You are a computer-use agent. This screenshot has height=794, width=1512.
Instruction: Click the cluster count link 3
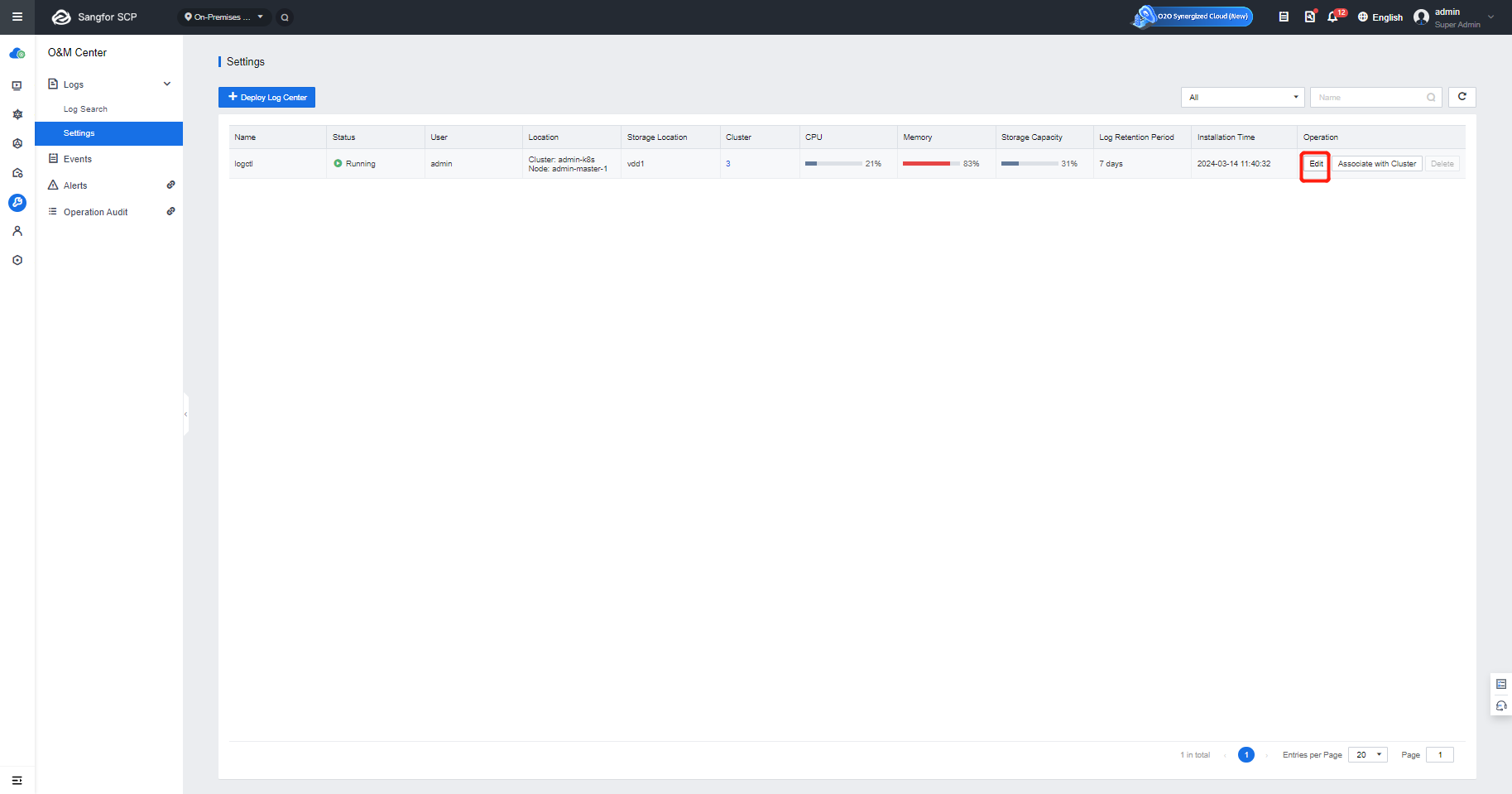[x=728, y=164]
